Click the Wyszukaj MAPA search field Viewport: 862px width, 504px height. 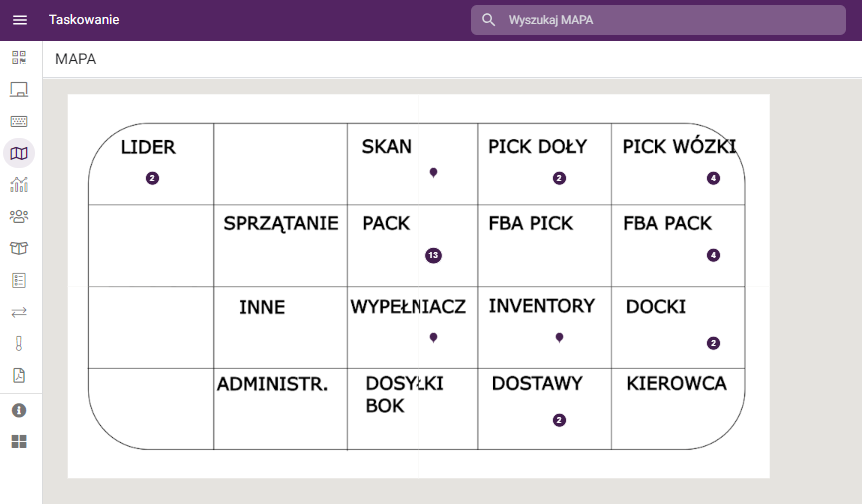pos(670,20)
